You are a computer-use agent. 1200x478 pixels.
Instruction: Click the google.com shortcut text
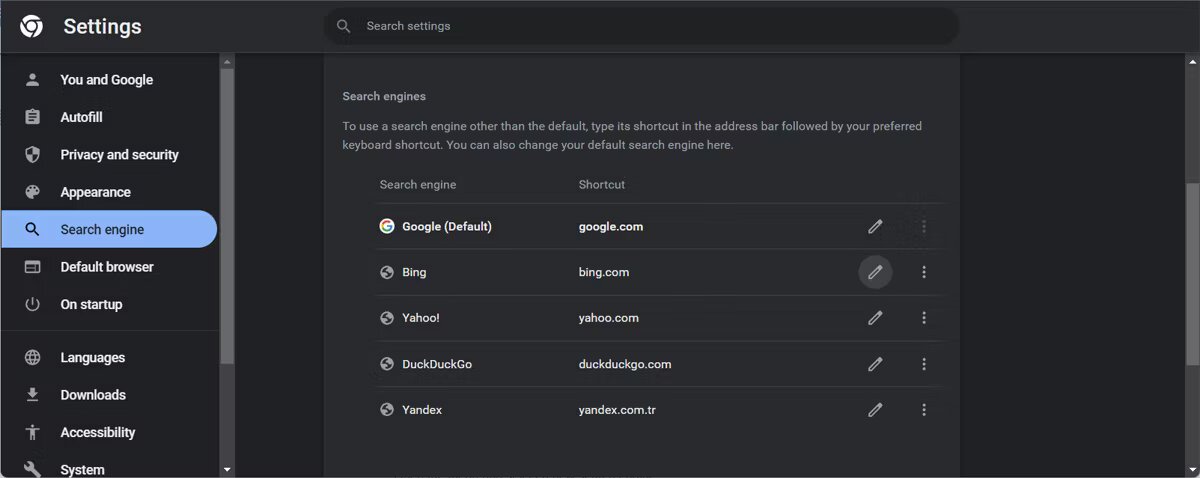tap(611, 227)
